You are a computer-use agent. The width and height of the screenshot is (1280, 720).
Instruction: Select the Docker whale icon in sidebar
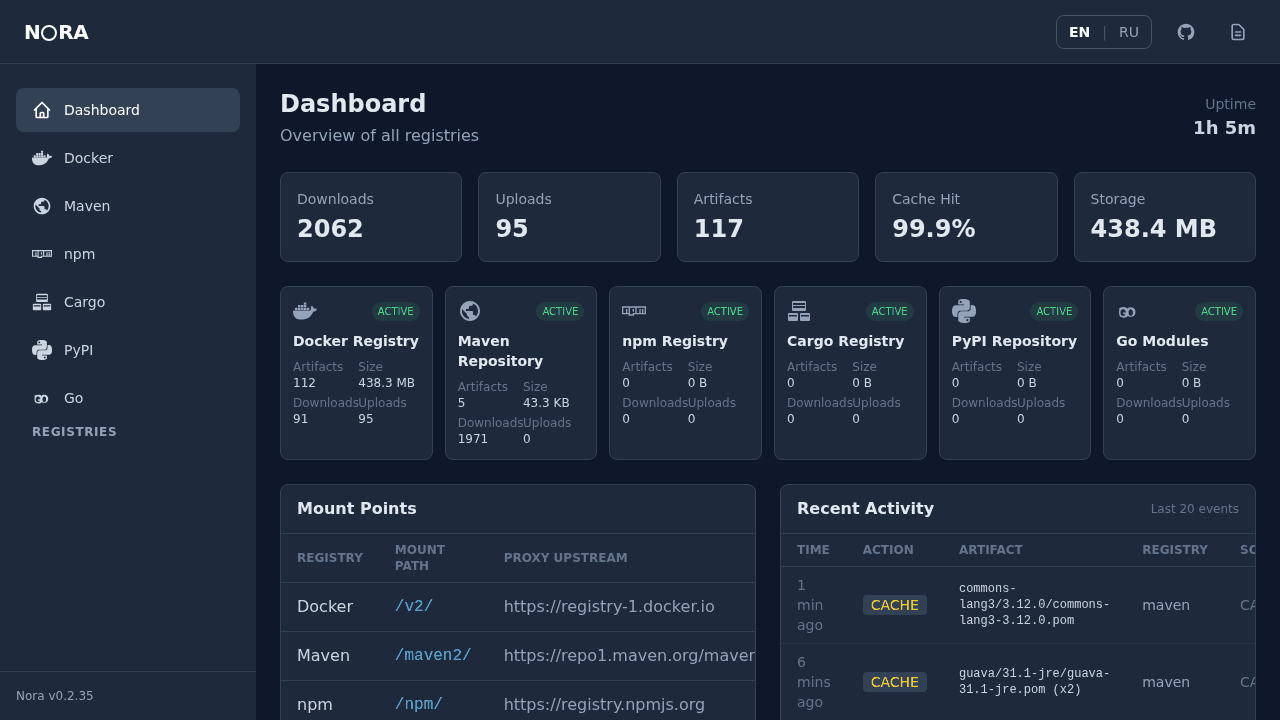tap(41, 158)
